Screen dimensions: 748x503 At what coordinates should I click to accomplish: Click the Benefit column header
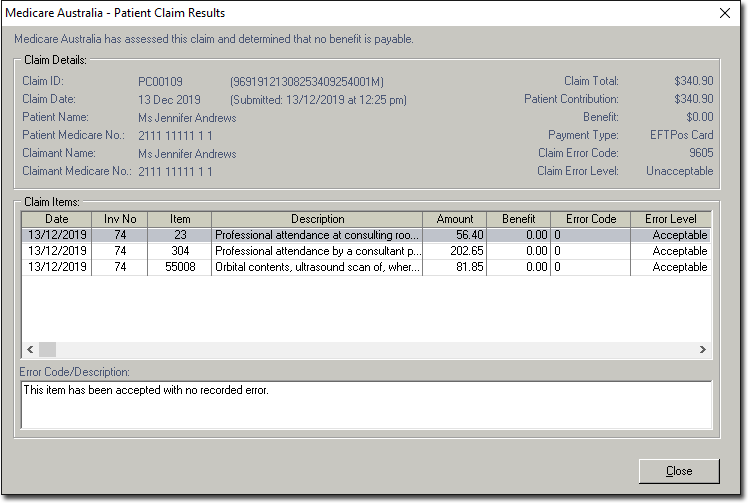click(518, 219)
